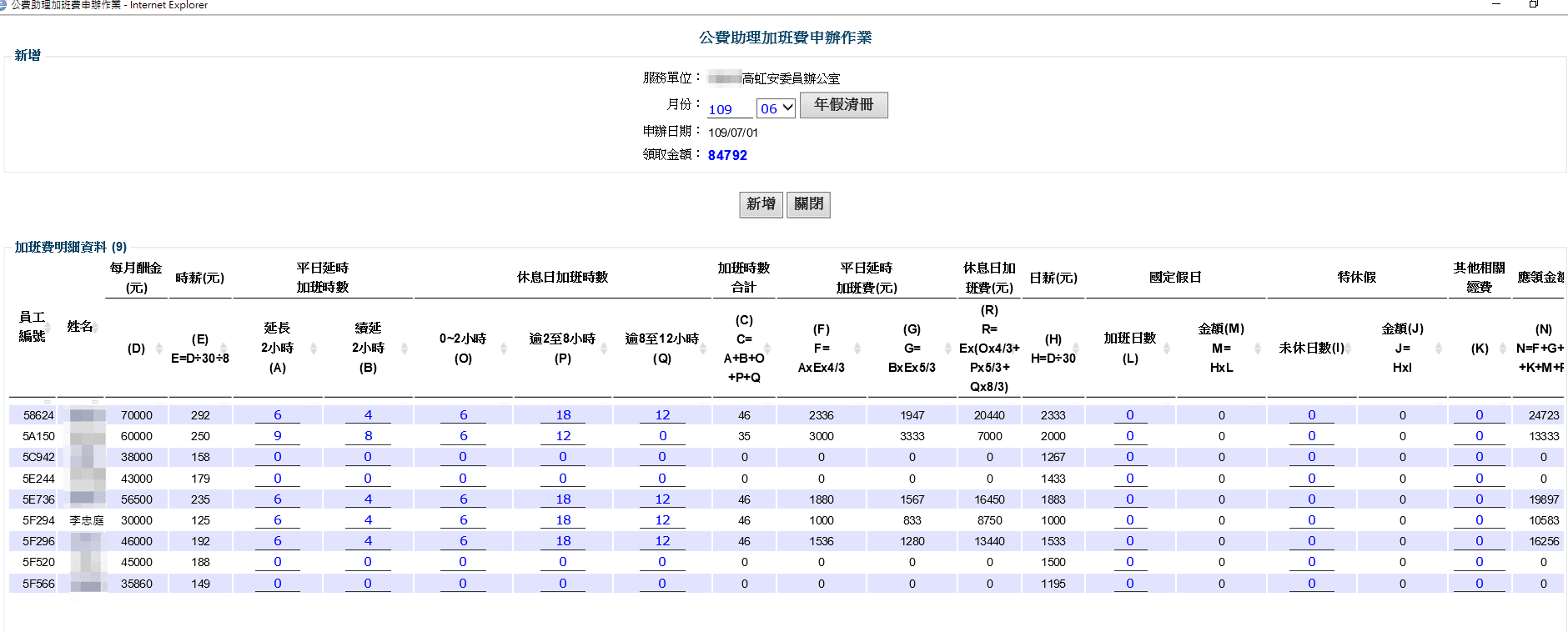Click (K) value 0 for employee 5F566
1568x632 pixels.
pos(1480,584)
